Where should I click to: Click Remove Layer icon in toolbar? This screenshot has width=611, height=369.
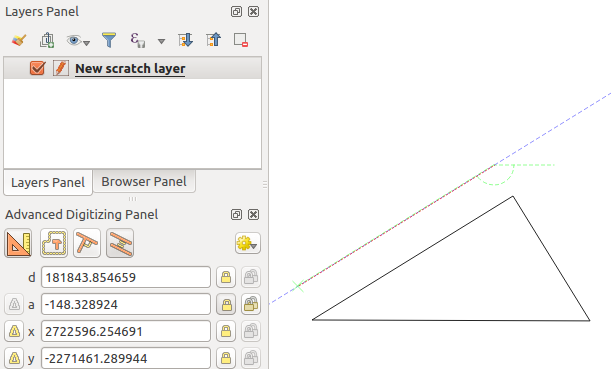click(x=241, y=40)
